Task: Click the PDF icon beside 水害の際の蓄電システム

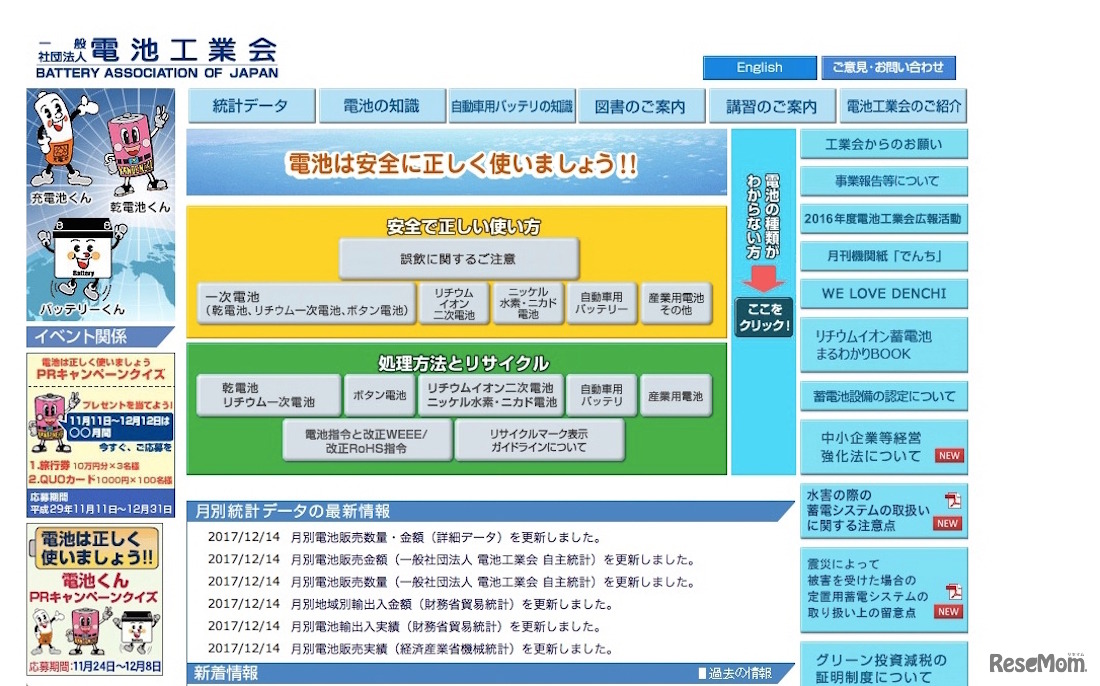Action: [953, 500]
